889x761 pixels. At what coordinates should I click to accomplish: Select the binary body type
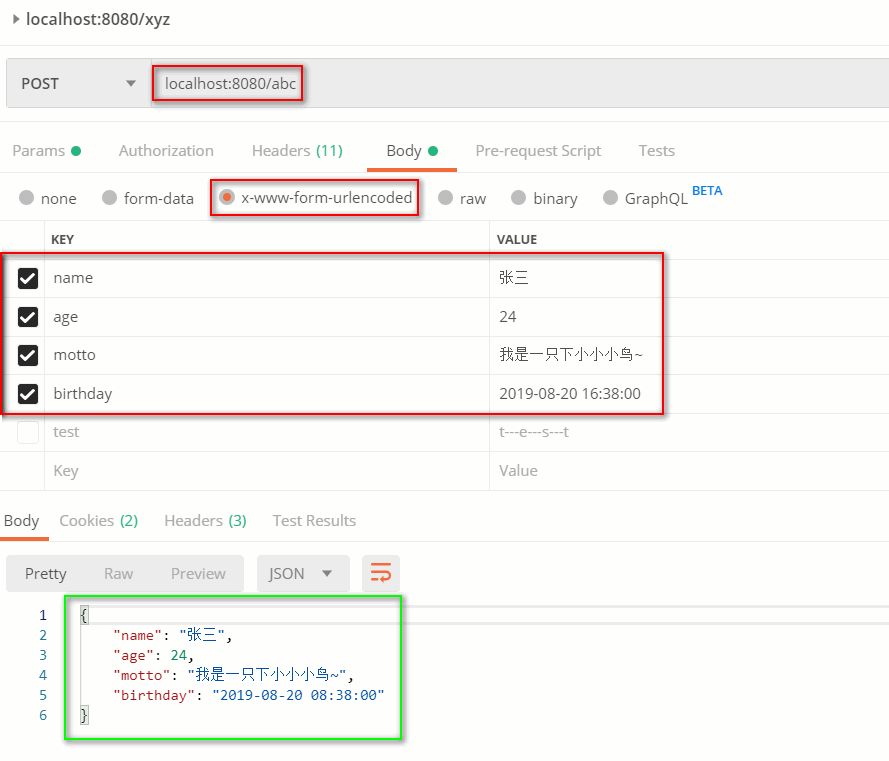[544, 198]
